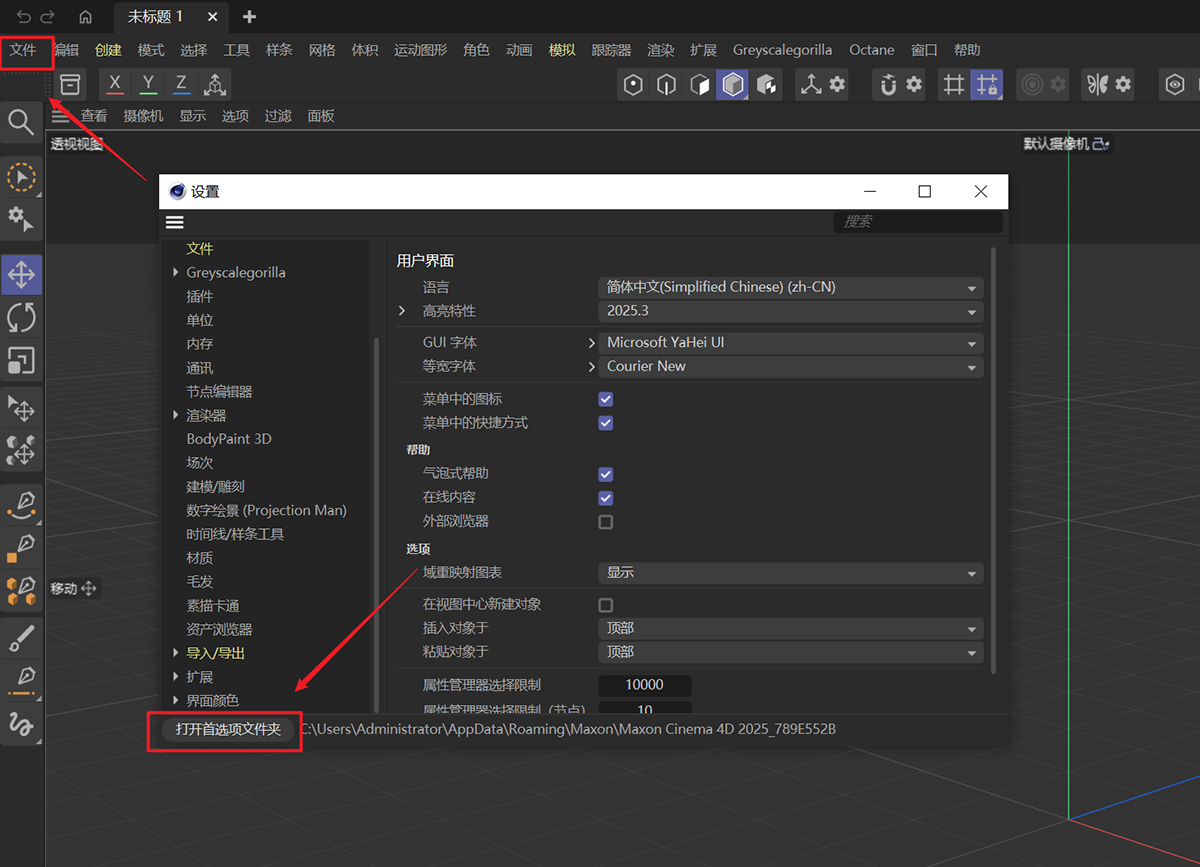Viewport: 1200px width, 867px height.
Task: Toggle X axis lock
Action: click(x=115, y=84)
